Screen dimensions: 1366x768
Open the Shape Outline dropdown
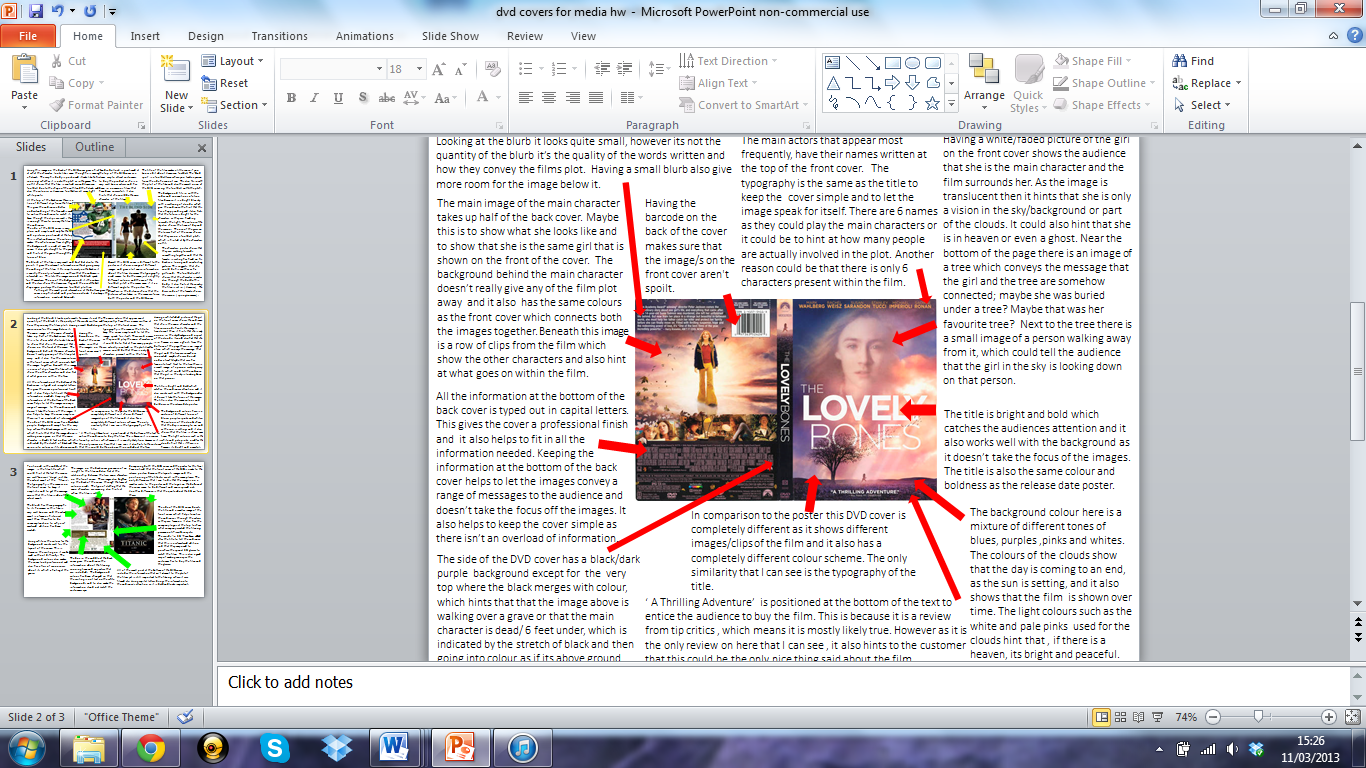(1104, 83)
